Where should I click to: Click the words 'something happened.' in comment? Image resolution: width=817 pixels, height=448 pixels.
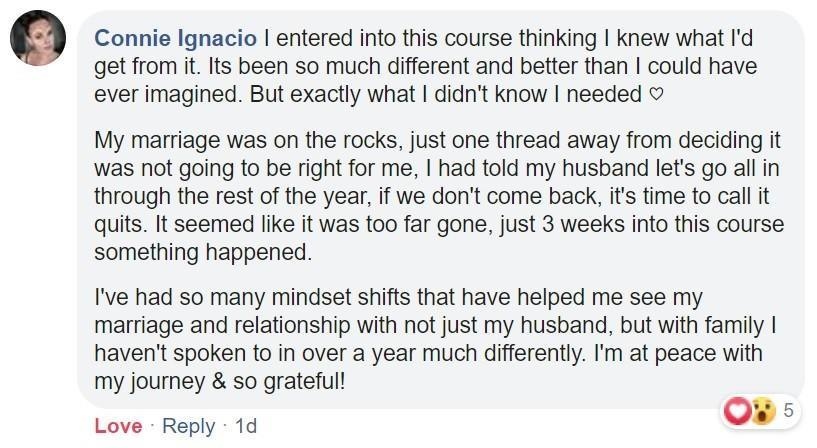(203, 253)
